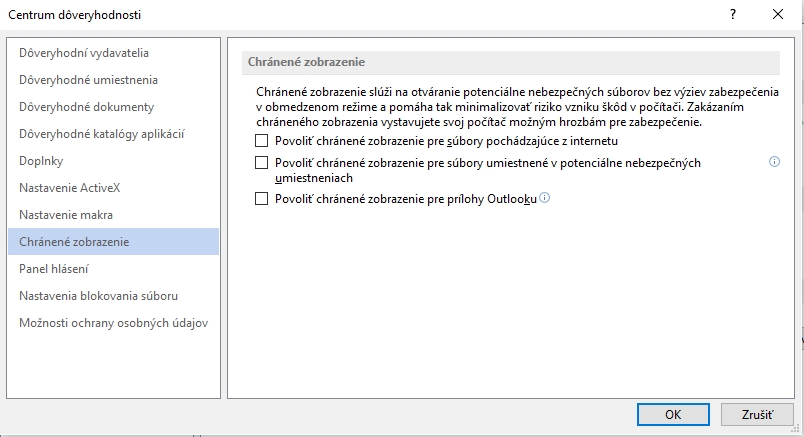
Task: Select Chránené zobrazenie in the list
Action: pyautogui.click(x=74, y=242)
